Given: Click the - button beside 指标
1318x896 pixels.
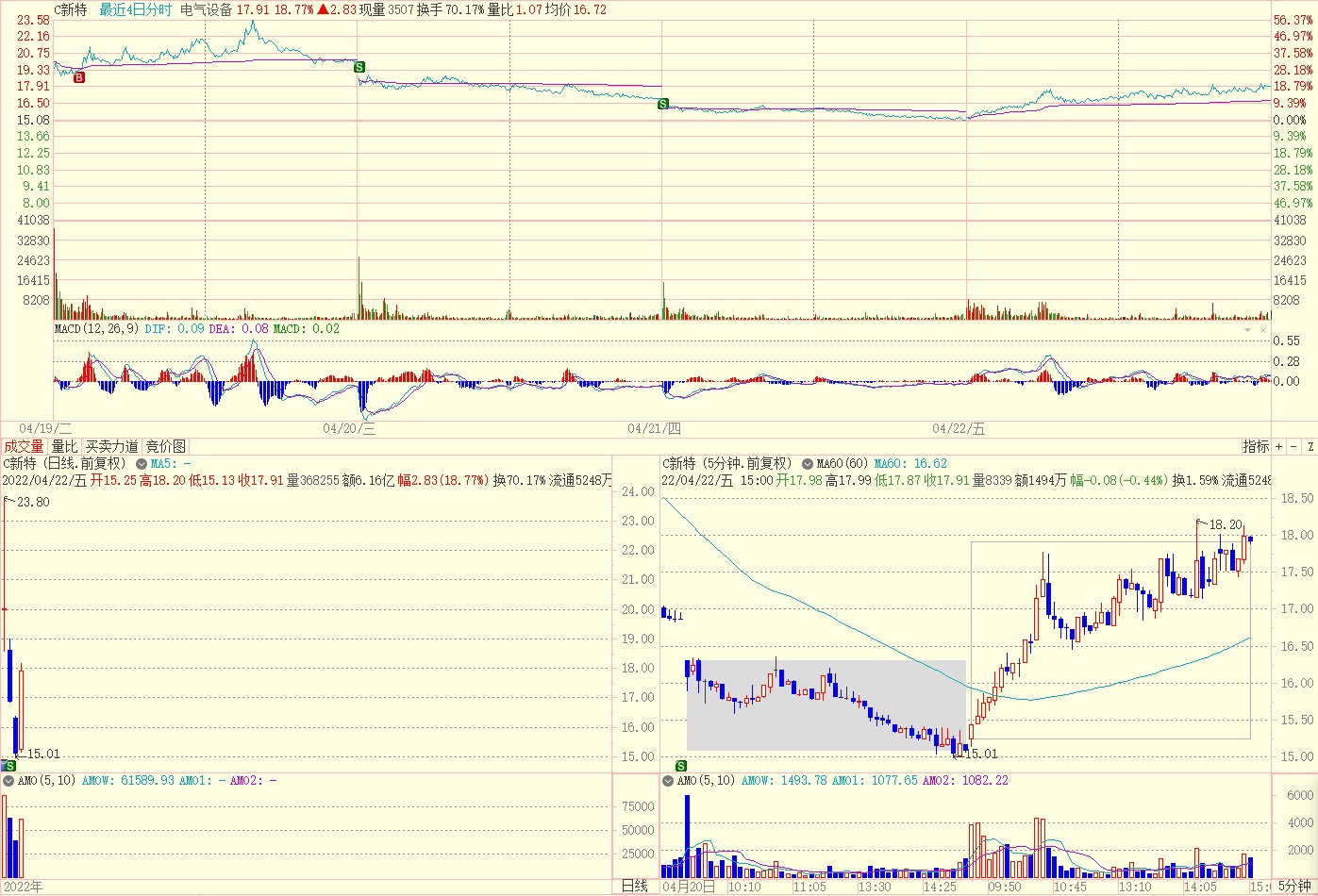Looking at the screenshot, I should [1293, 446].
